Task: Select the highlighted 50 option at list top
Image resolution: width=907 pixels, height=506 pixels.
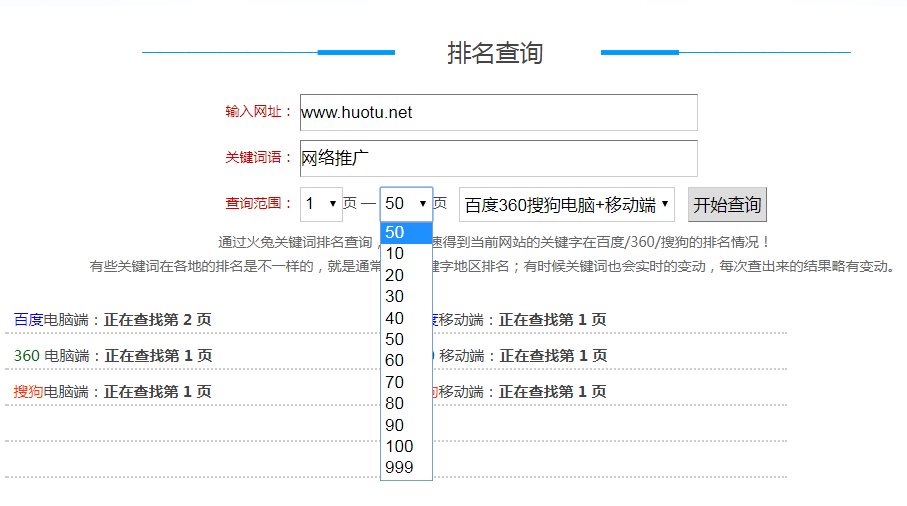Action: pos(405,233)
